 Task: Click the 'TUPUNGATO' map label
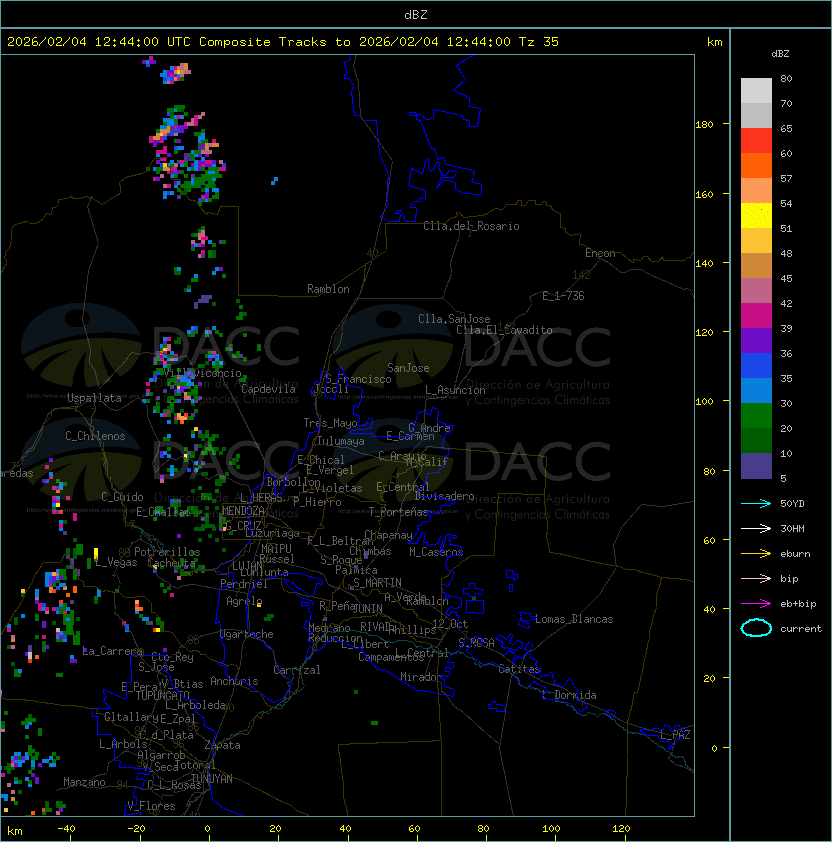[162, 696]
